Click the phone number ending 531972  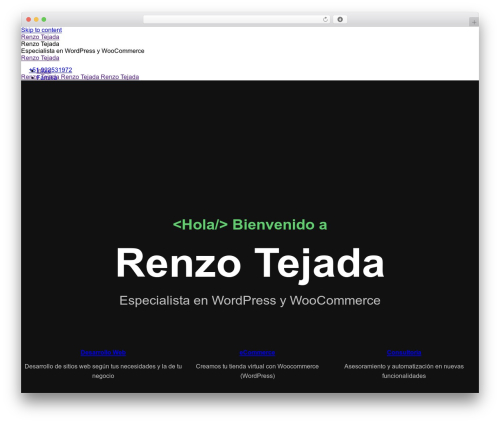(51, 70)
